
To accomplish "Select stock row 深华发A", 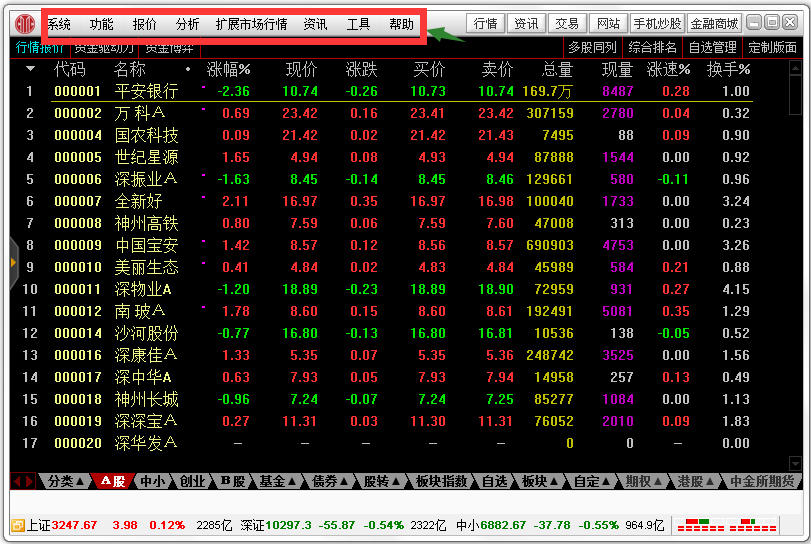I will (401, 443).
